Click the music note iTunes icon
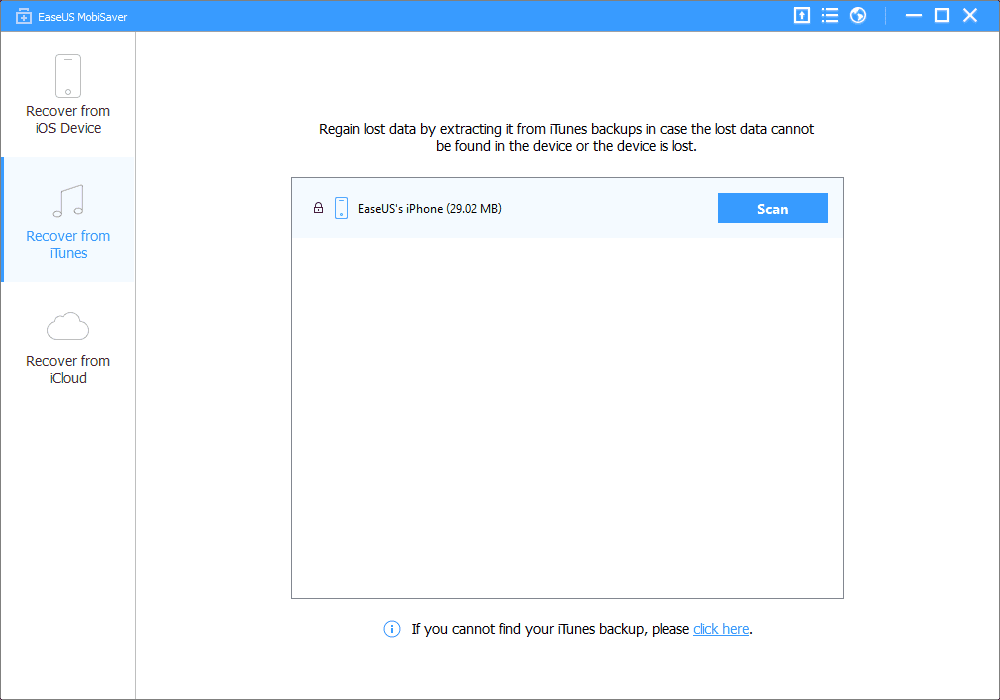 [x=68, y=201]
